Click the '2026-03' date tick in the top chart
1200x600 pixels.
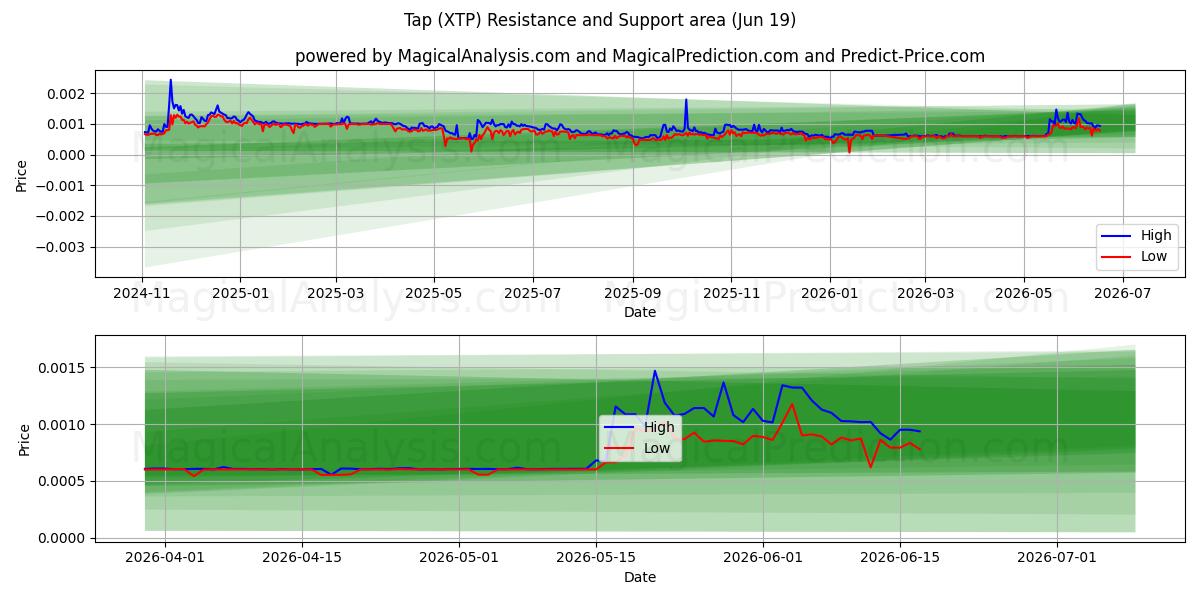coord(924,295)
